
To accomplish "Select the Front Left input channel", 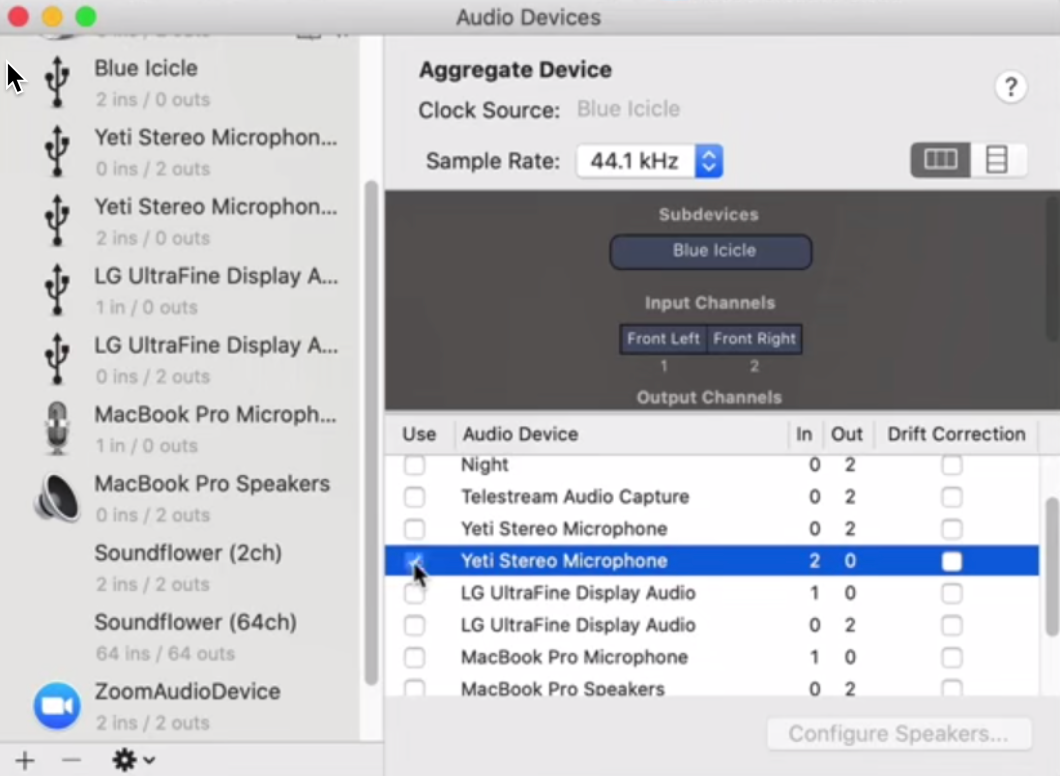I will (663, 339).
